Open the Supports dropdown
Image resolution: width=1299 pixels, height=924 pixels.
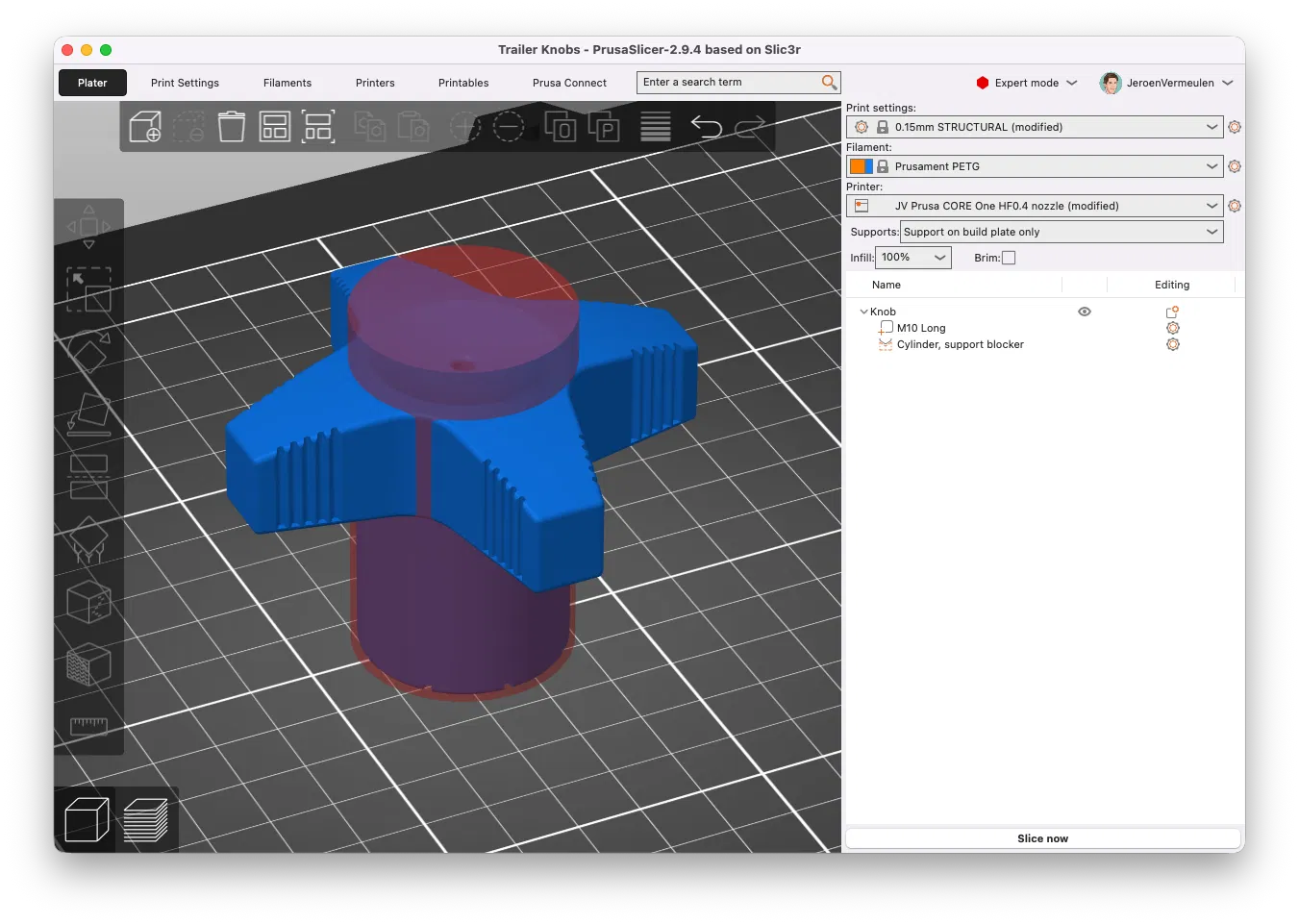pyautogui.click(x=1061, y=232)
